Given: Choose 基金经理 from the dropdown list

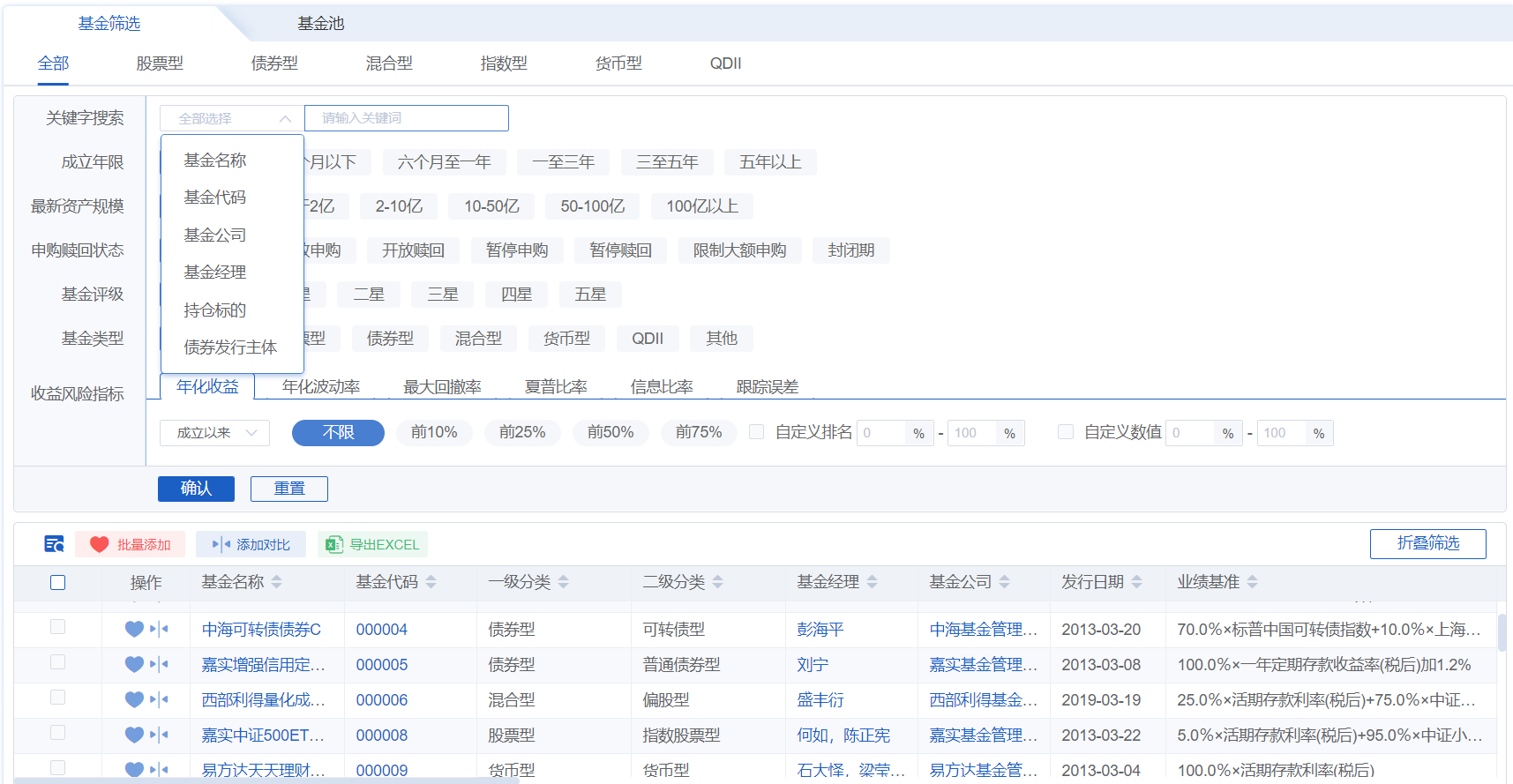Looking at the screenshot, I should coord(214,273).
